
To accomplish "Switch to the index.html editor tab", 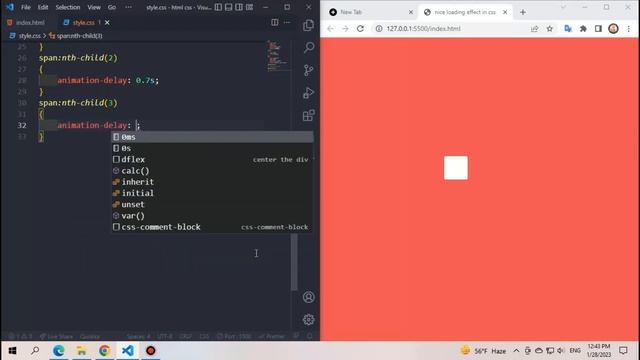I will 27,22.
